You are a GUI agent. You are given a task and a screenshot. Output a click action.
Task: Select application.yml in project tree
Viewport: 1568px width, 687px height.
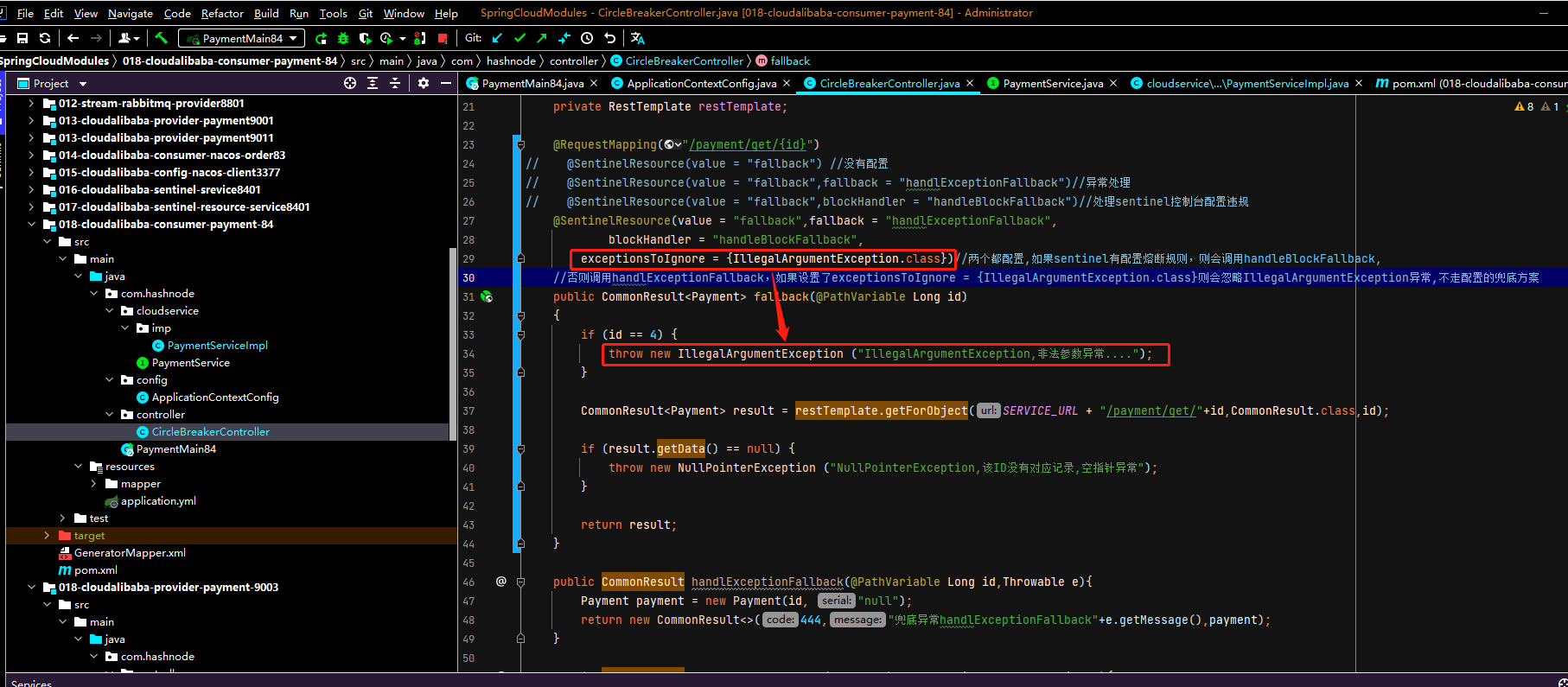[158, 500]
